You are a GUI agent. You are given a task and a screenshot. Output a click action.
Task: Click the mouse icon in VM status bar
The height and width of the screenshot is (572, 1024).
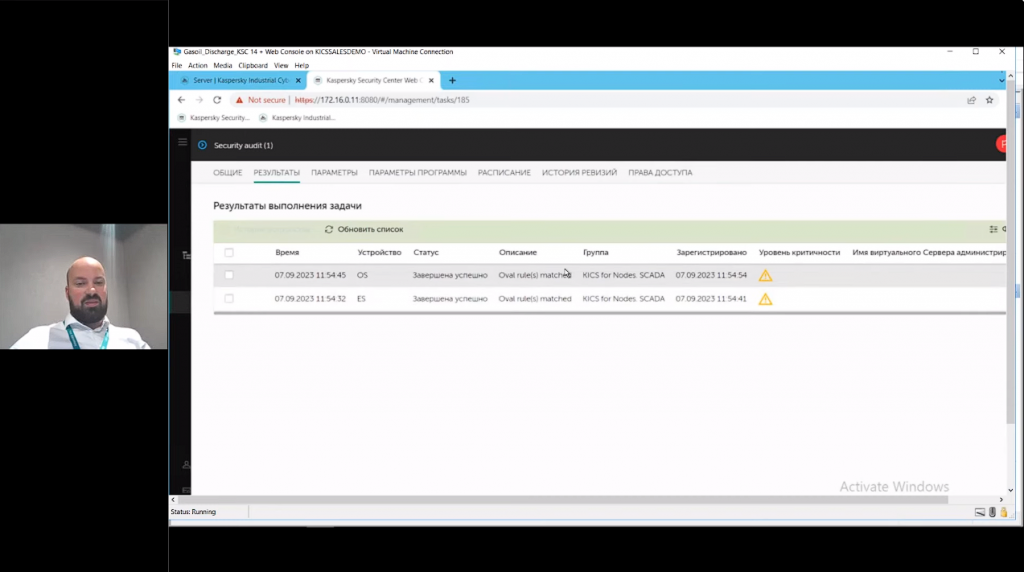click(x=992, y=513)
